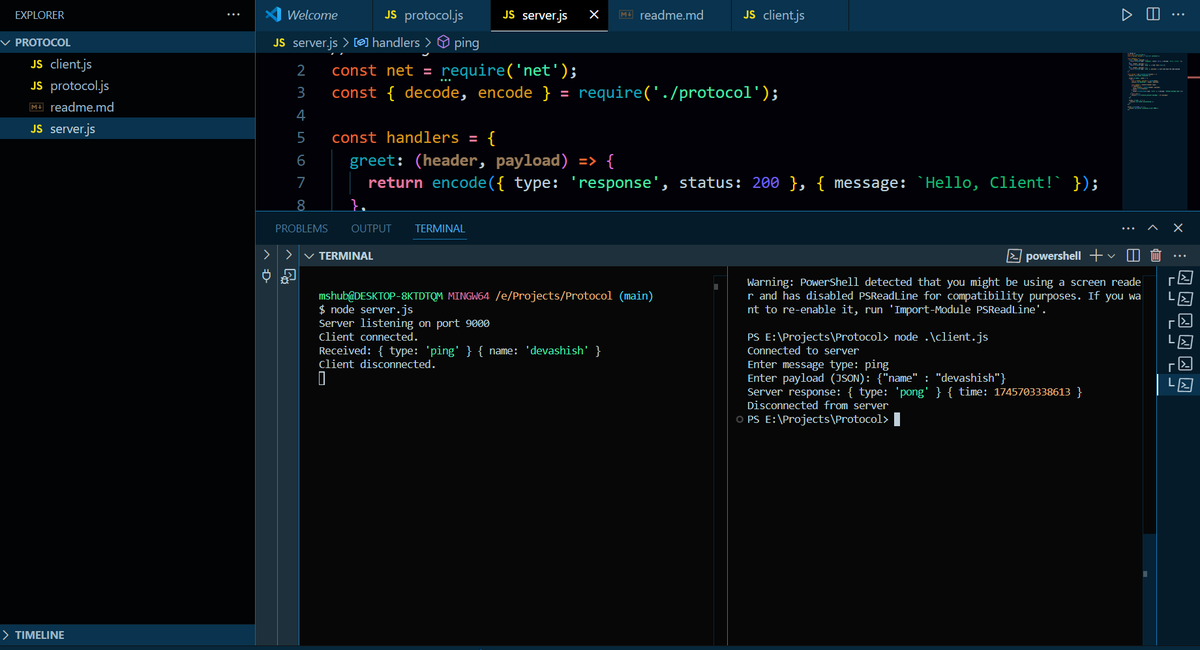This screenshot has height=650, width=1200.
Task: Open panel views and more actions ellipsis
Action: click(x=1129, y=228)
